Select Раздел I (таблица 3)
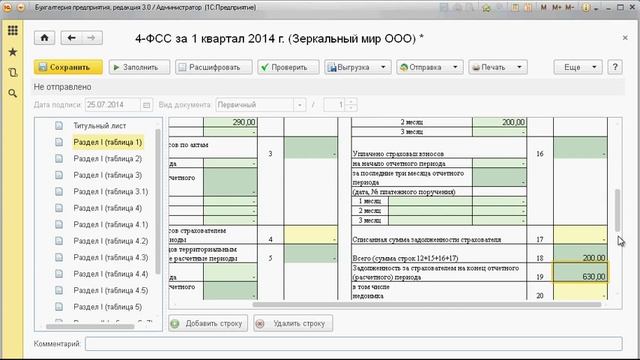640x360 pixels. (x=108, y=175)
